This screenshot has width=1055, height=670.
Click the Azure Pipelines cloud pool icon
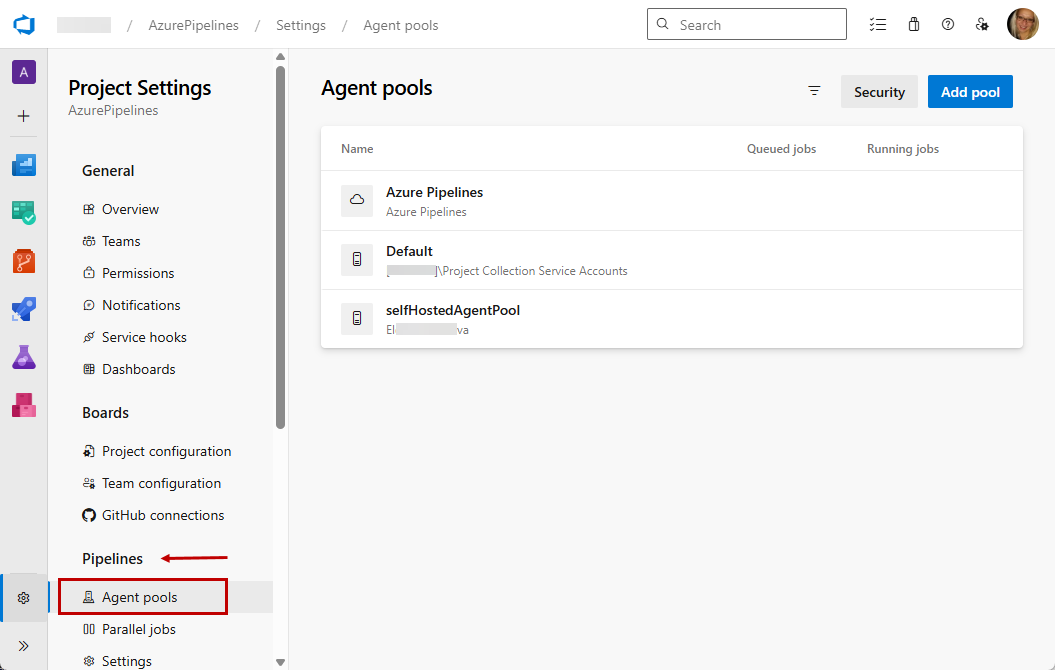coord(357,200)
